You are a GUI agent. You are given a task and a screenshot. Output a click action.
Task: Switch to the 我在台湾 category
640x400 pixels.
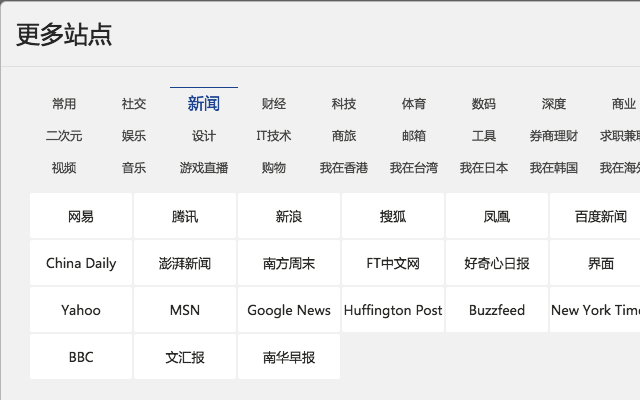(x=414, y=168)
